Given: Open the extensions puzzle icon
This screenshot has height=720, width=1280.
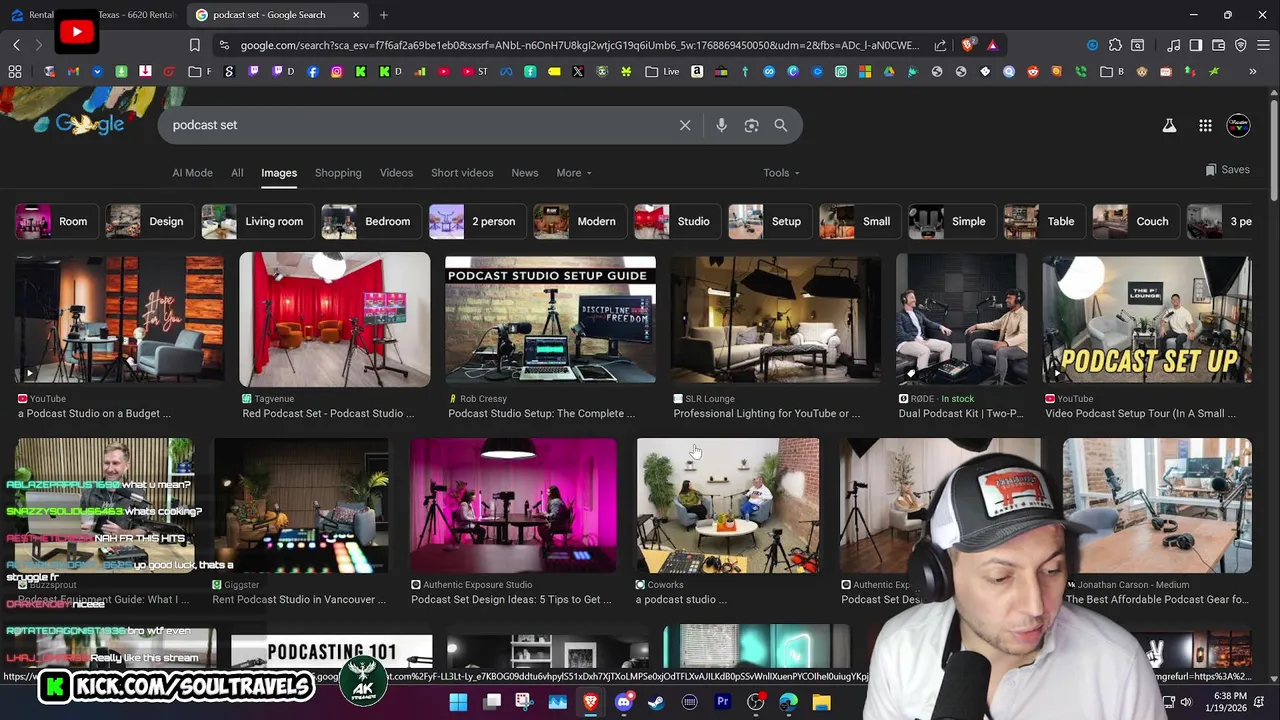Looking at the screenshot, I should (x=1115, y=45).
